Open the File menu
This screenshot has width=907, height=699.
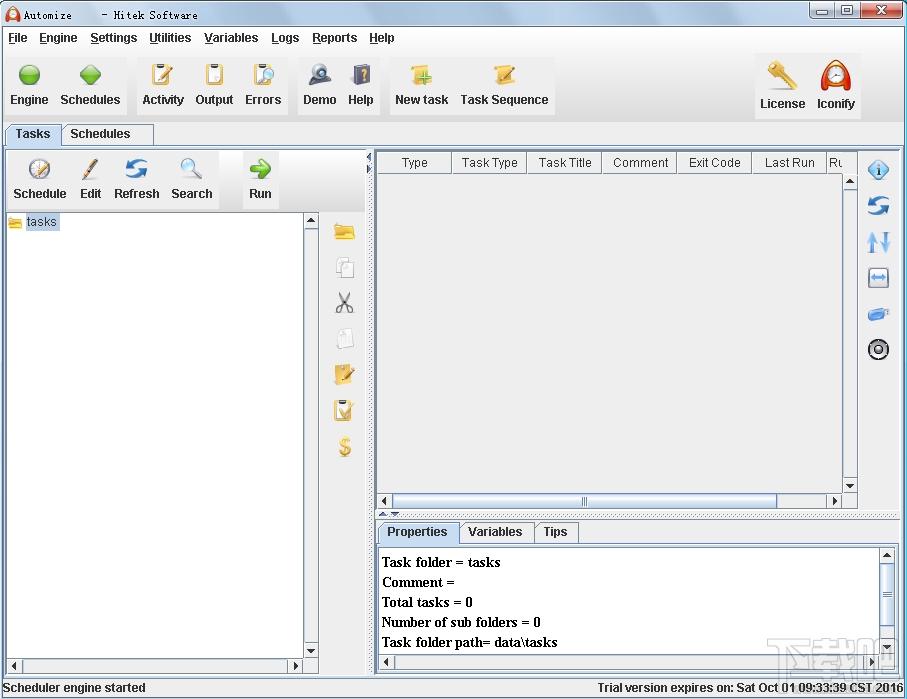pos(17,38)
